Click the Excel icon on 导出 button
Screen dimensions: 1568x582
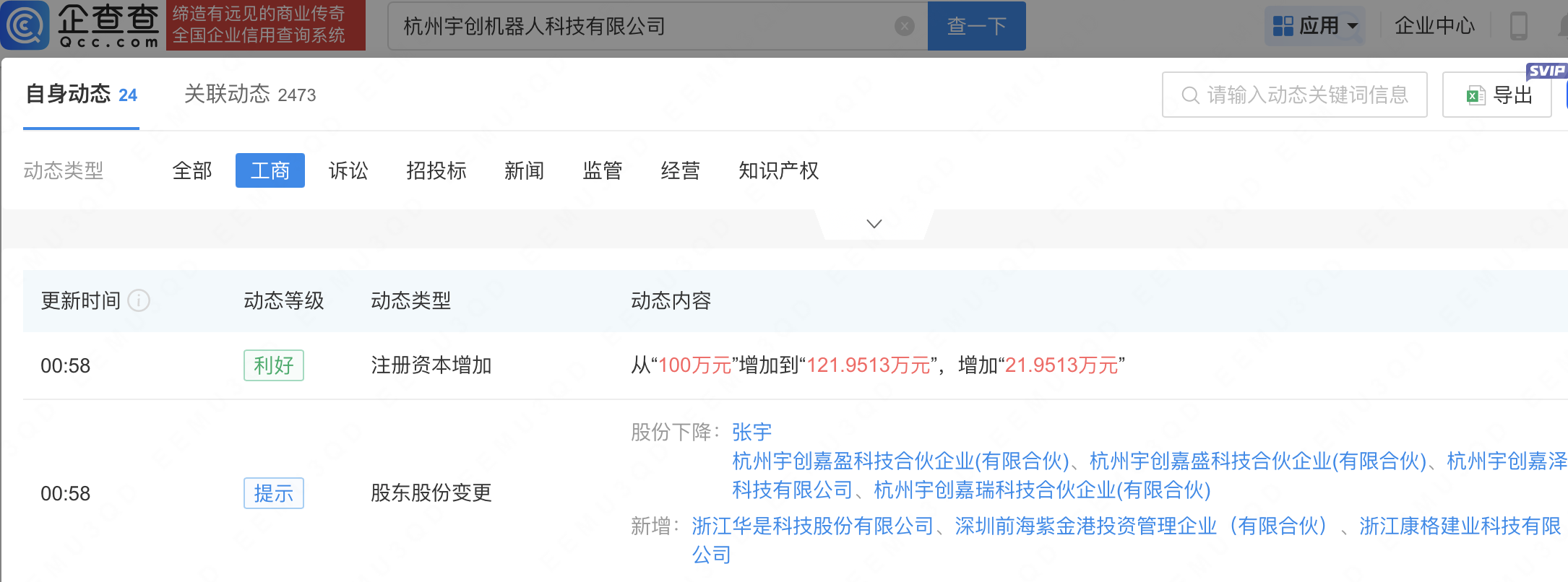[x=1474, y=95]
